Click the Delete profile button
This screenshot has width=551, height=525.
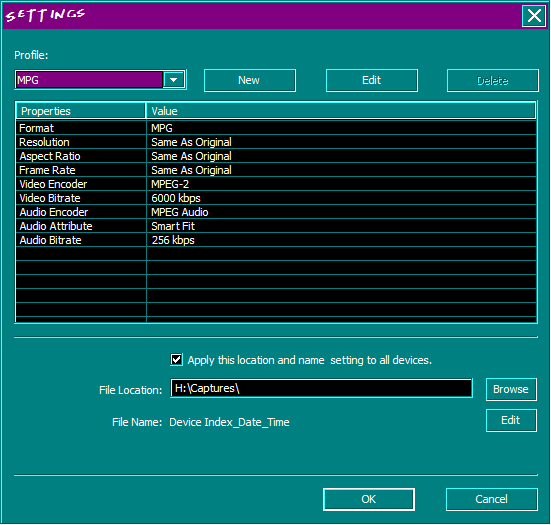493,80
